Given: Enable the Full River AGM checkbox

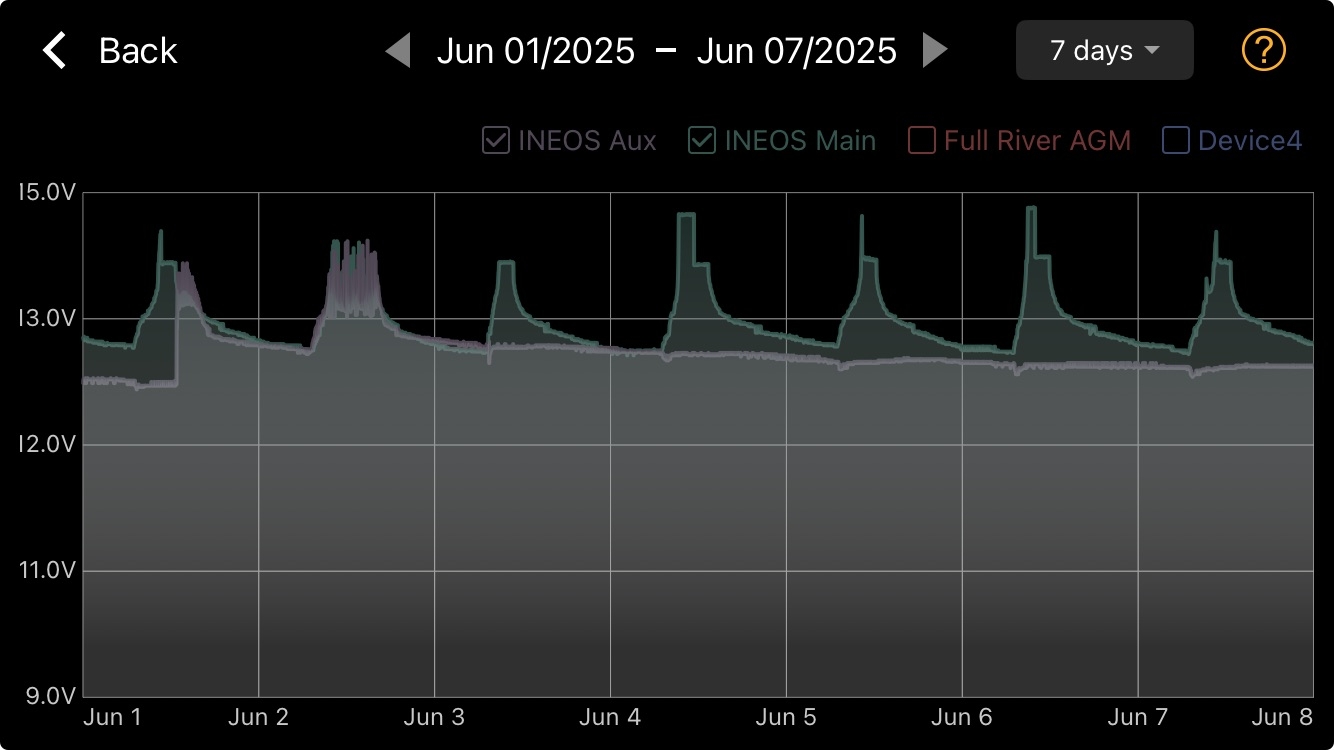Looking at the screenshot, I should (922, 141).
